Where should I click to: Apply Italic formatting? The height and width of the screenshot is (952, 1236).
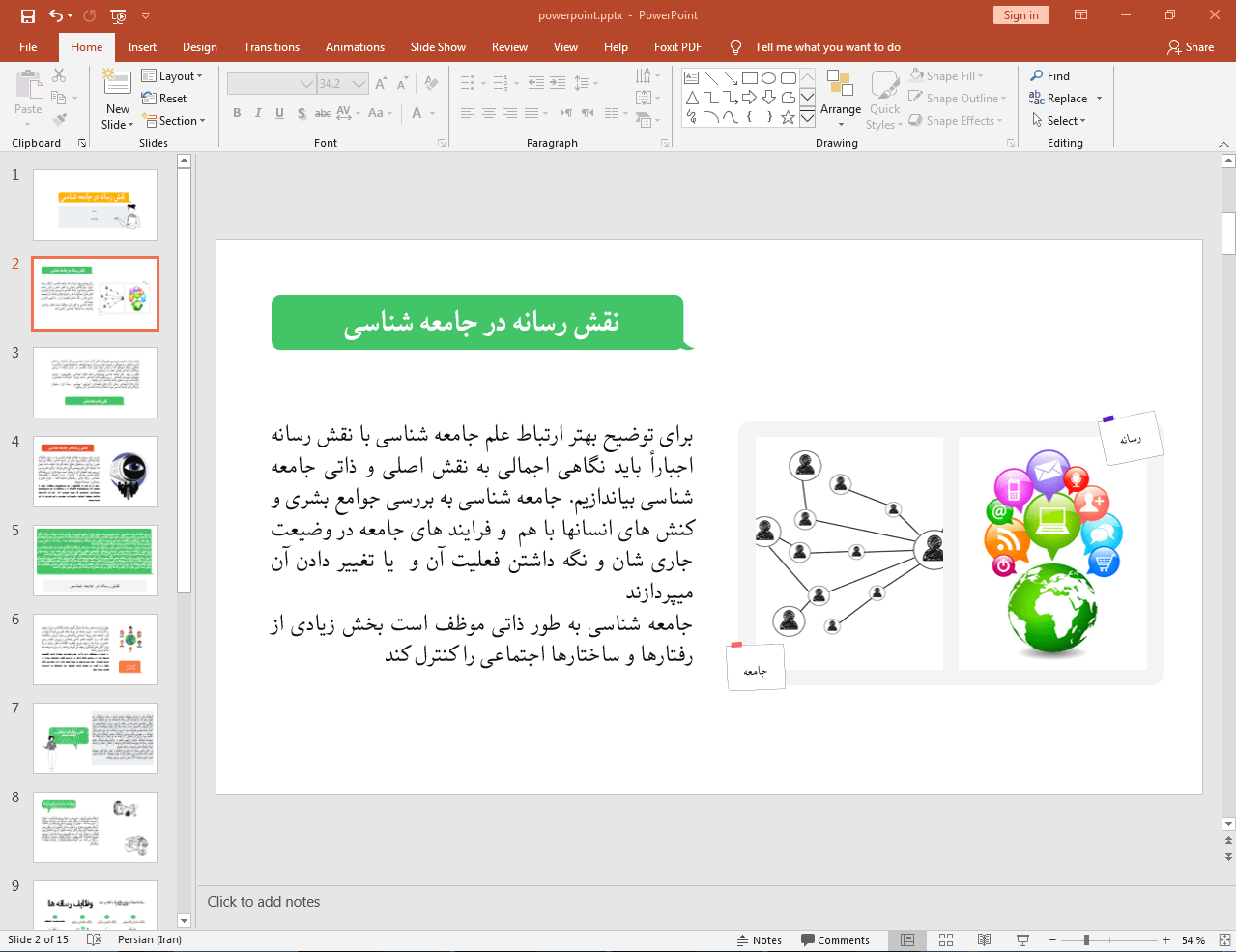[258, 113]
